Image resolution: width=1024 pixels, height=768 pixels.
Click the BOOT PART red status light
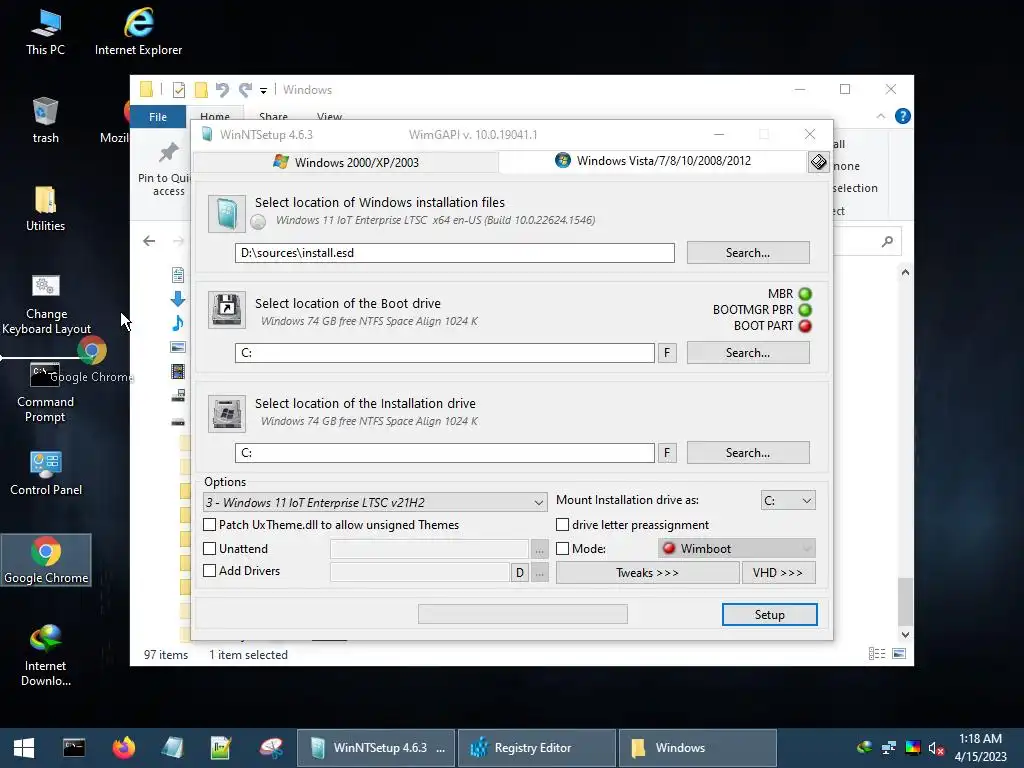click(805, 326)
